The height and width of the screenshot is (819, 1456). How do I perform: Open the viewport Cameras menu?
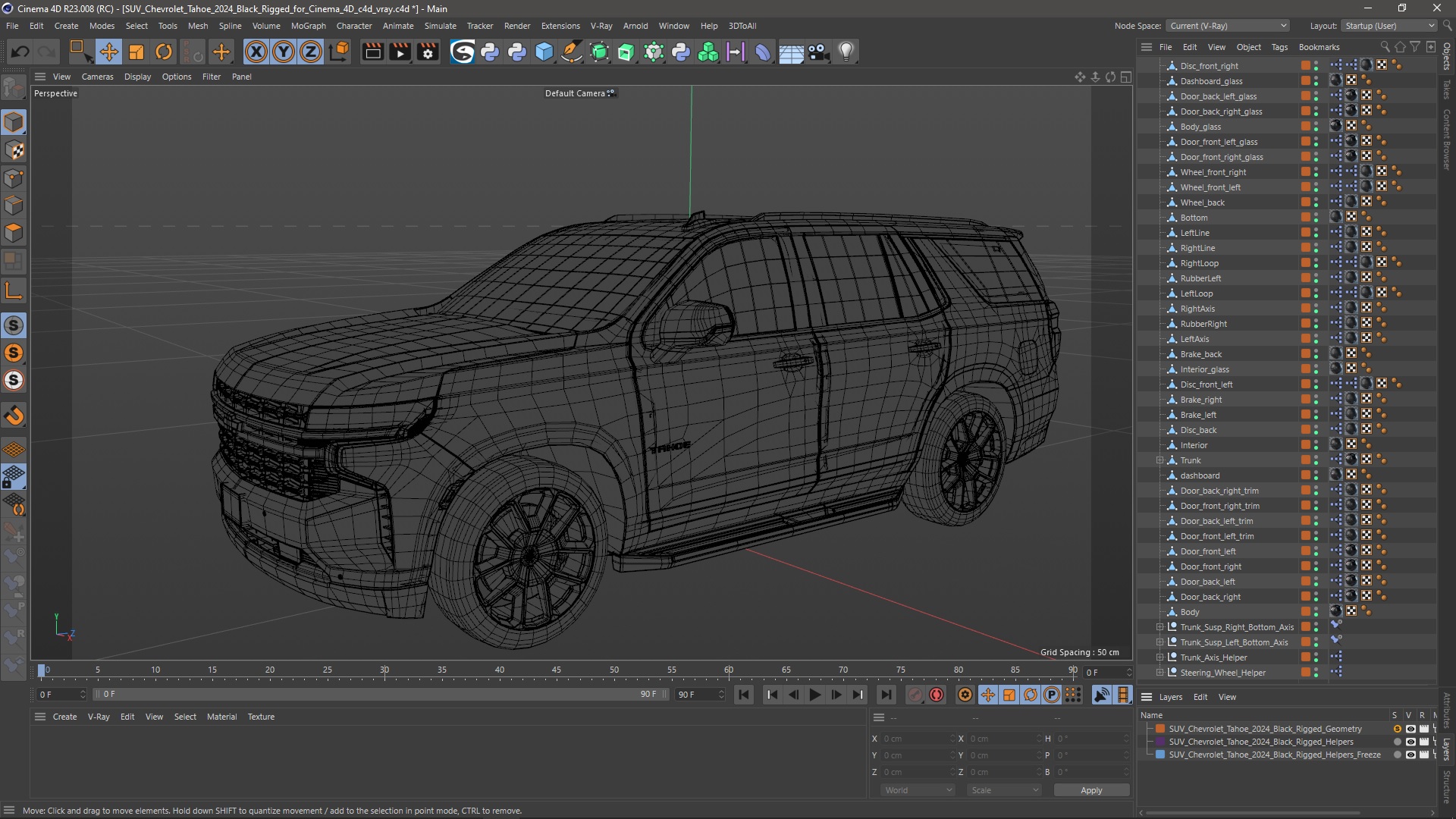point(97,77)
